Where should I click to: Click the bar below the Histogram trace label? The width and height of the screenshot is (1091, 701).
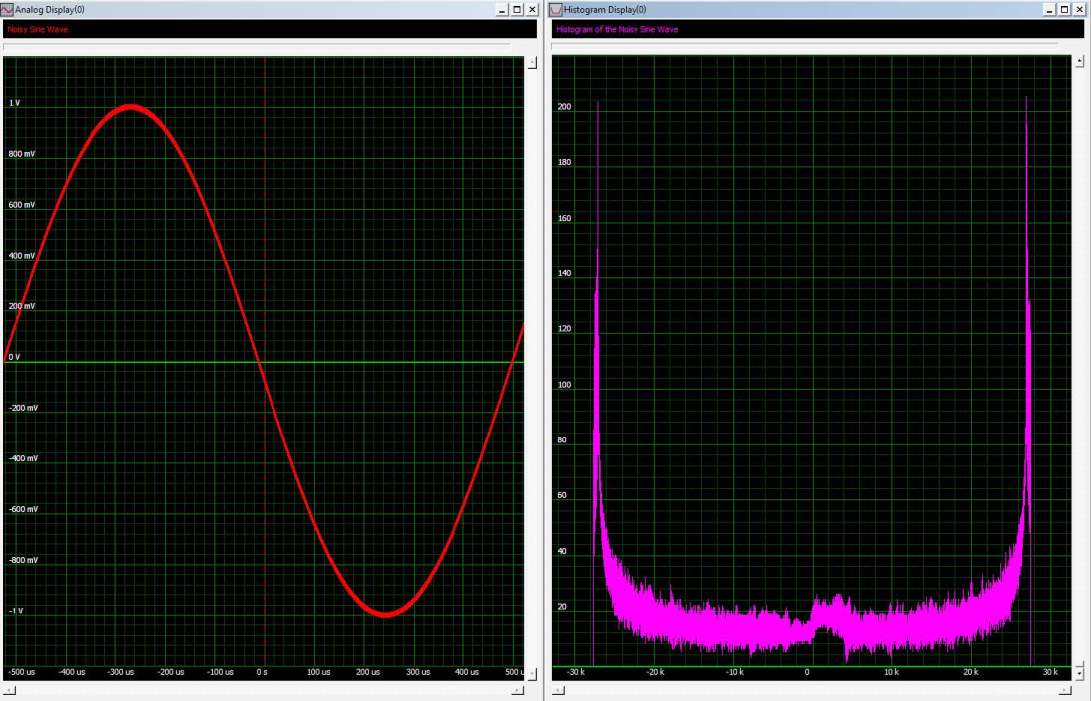[x=804, y=45]
